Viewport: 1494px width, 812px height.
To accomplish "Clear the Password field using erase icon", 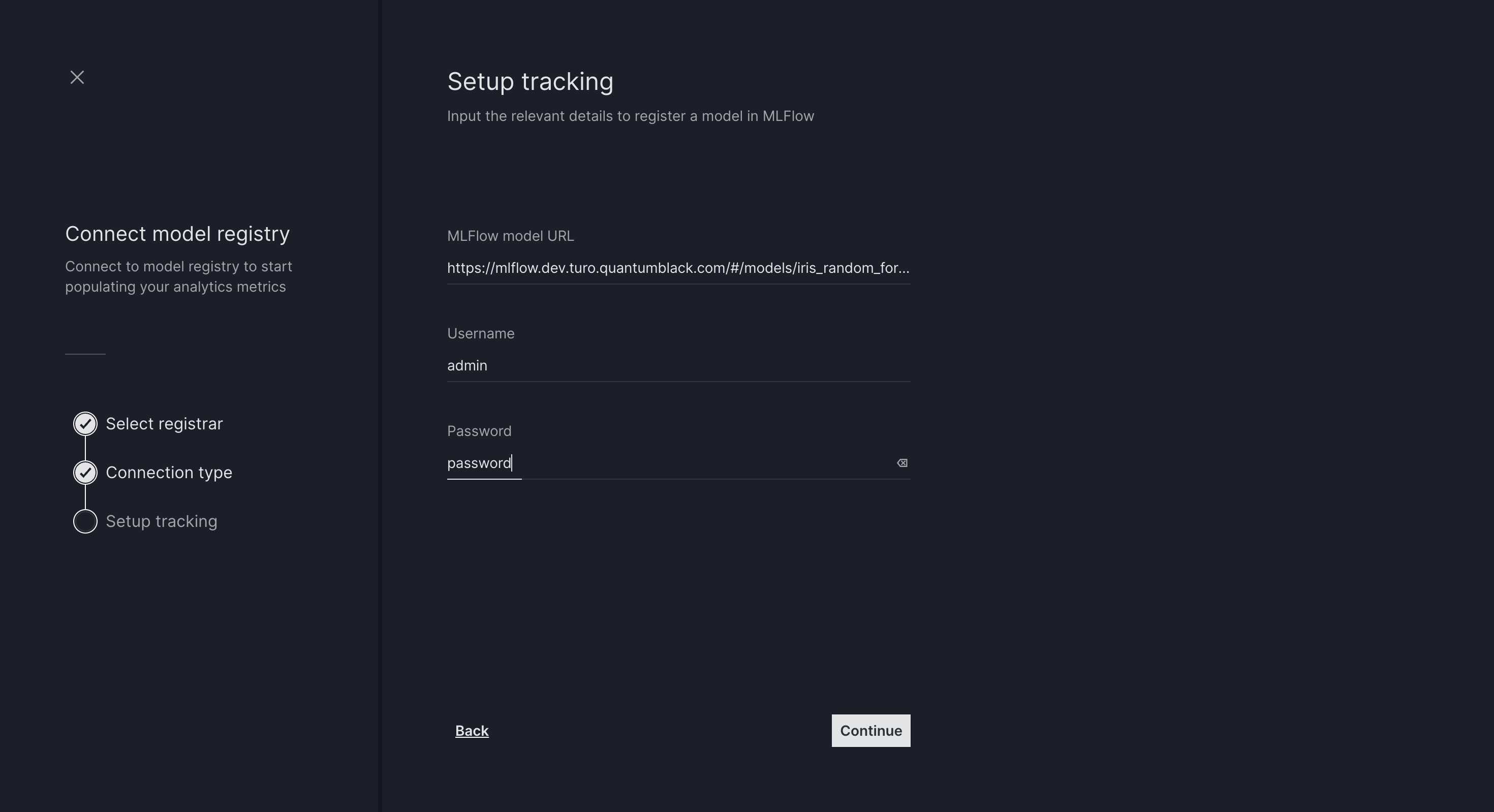I will (x=902, y=463).
